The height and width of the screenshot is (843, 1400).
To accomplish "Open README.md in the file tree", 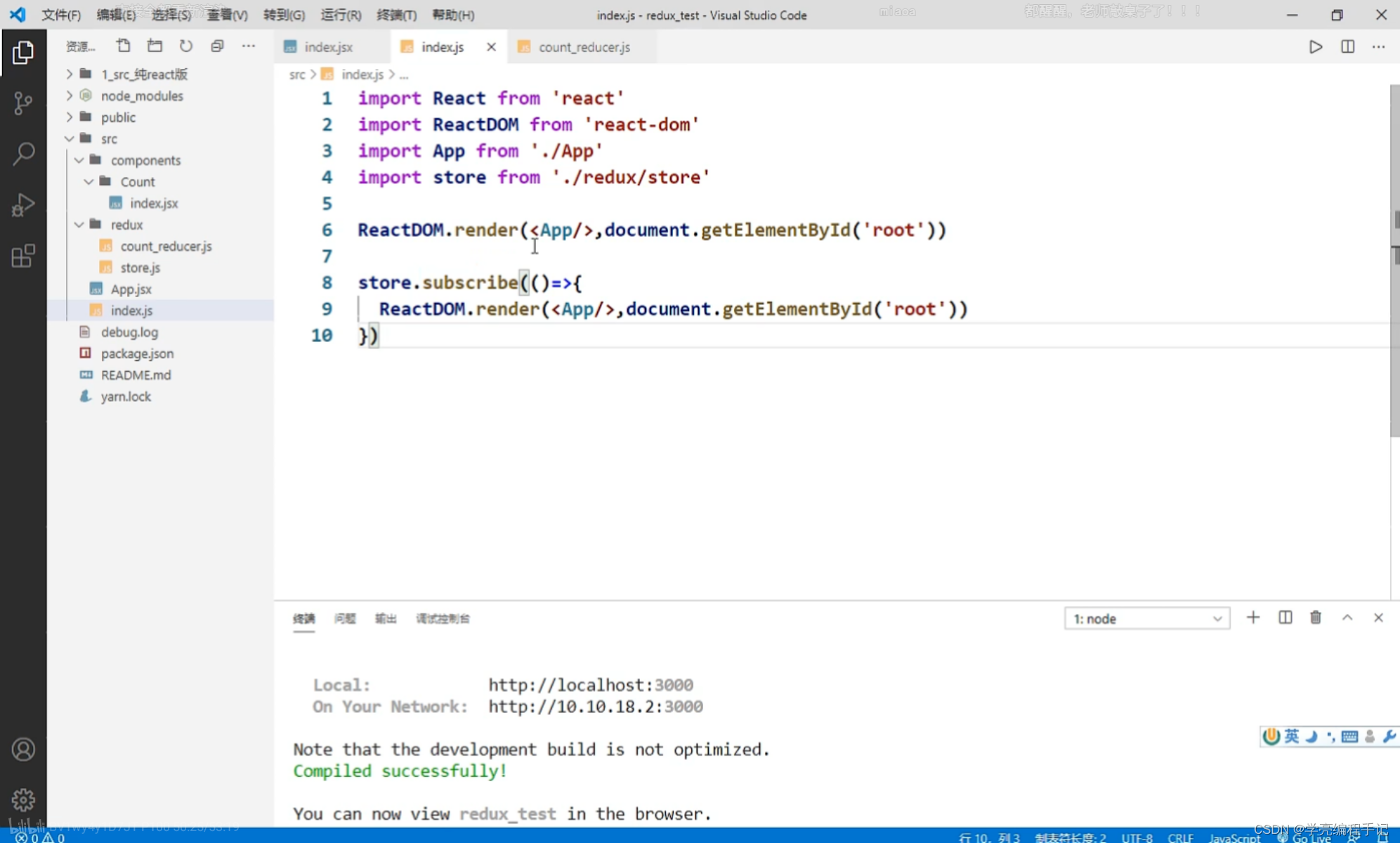I will pos(160,375).
